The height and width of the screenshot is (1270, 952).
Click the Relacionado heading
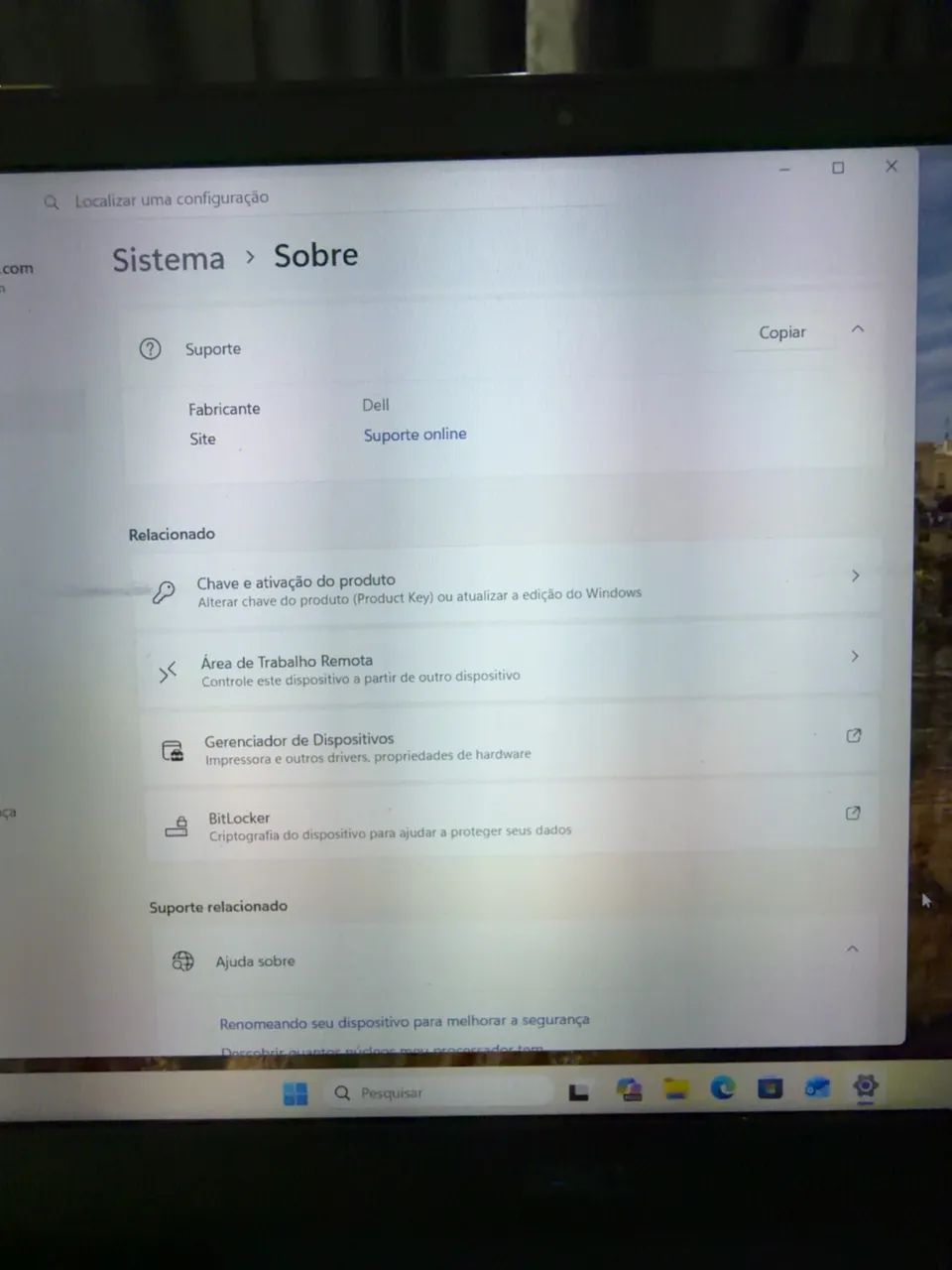172,534
